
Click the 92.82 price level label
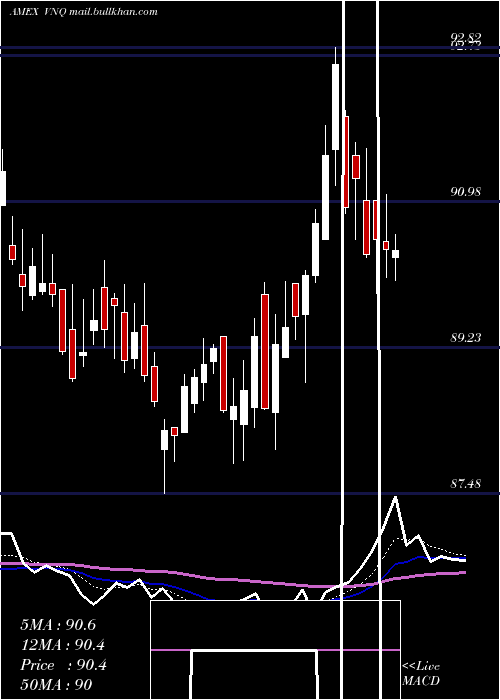(466, 38)
